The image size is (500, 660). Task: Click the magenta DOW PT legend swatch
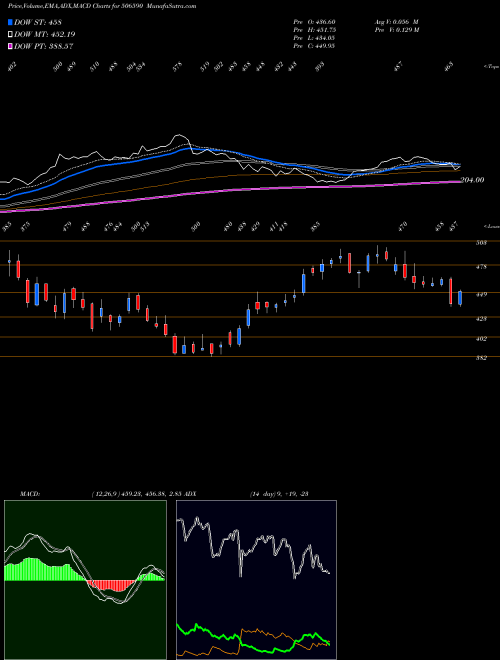click(x=11, y=46)
